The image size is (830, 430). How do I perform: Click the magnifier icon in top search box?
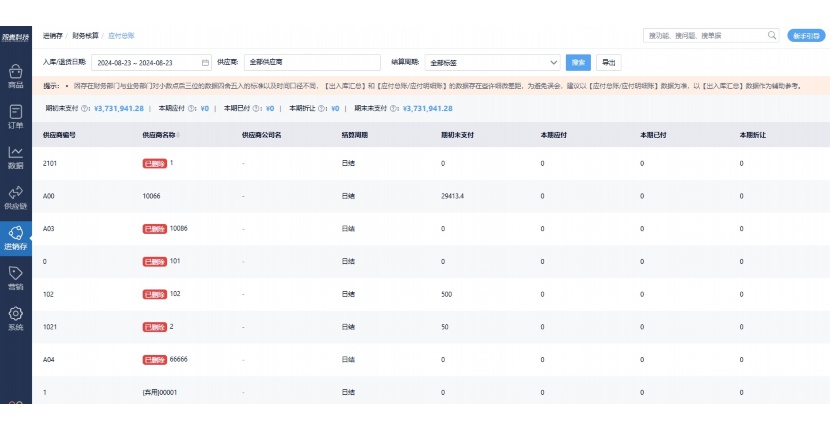tap(771, 35)
